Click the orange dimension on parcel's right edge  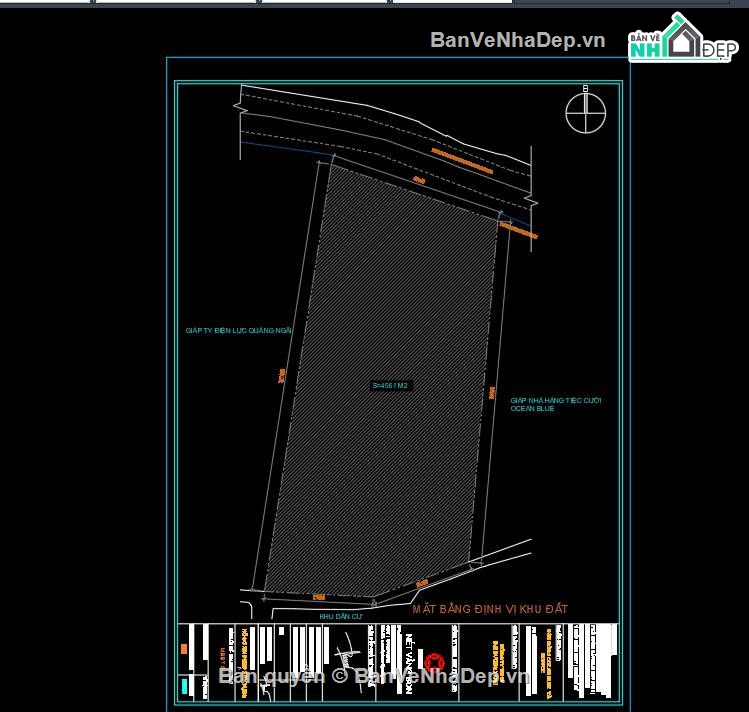click(492, 395)
